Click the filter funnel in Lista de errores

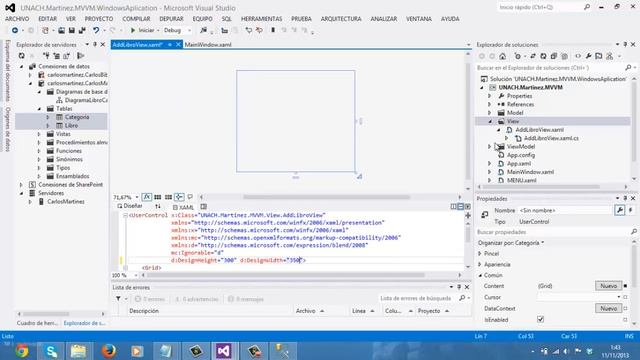[118, 299]
